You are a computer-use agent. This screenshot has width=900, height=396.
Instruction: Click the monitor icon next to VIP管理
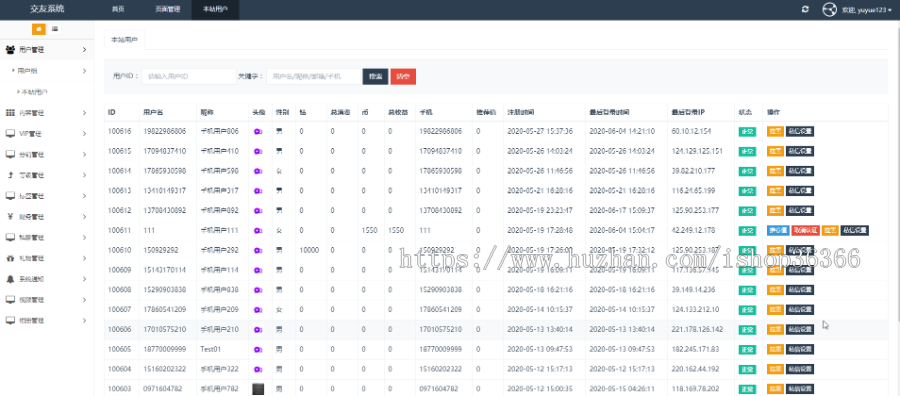pos(10,134)
